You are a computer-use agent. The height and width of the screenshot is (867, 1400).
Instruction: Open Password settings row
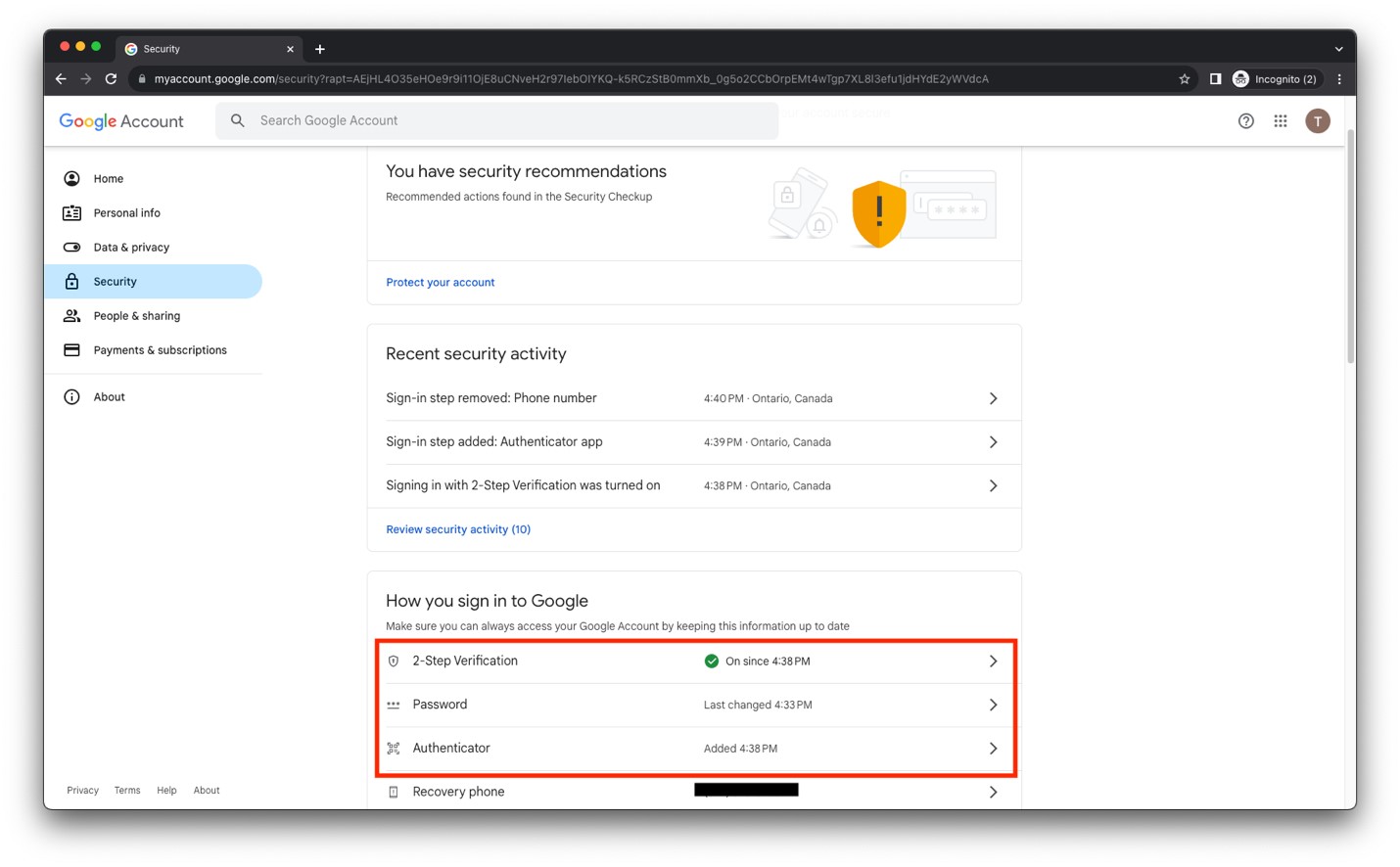pos(694,705)
